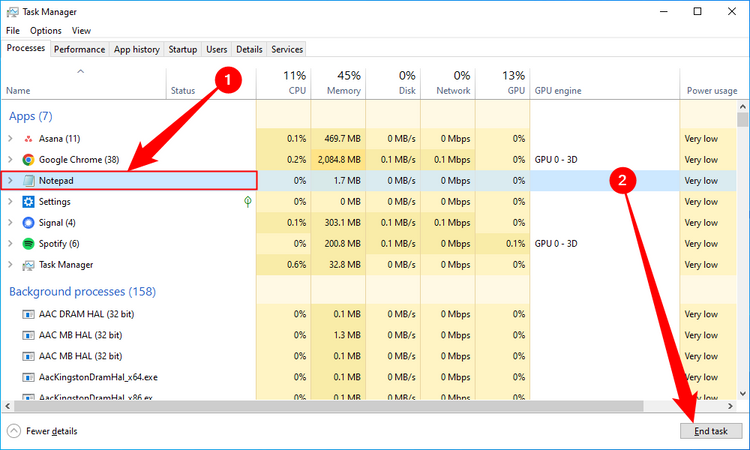Click the vertical scrollbar down arrow
750x450 pixels.
(x=742, y=394)
